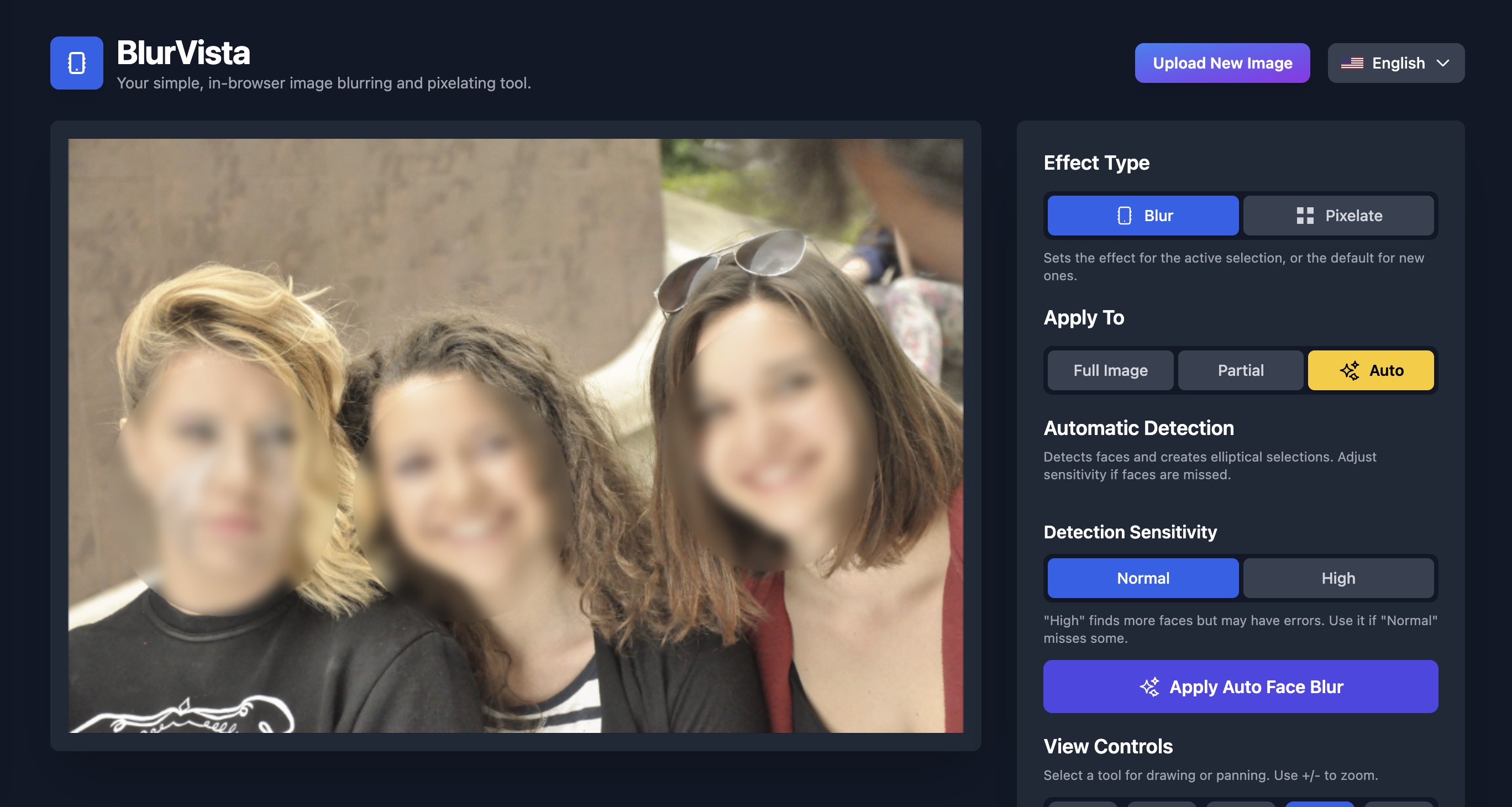Screen dimensions: 1512x807
Task: Enable Auto apply mode
Action: click(x=1371, y=370)
